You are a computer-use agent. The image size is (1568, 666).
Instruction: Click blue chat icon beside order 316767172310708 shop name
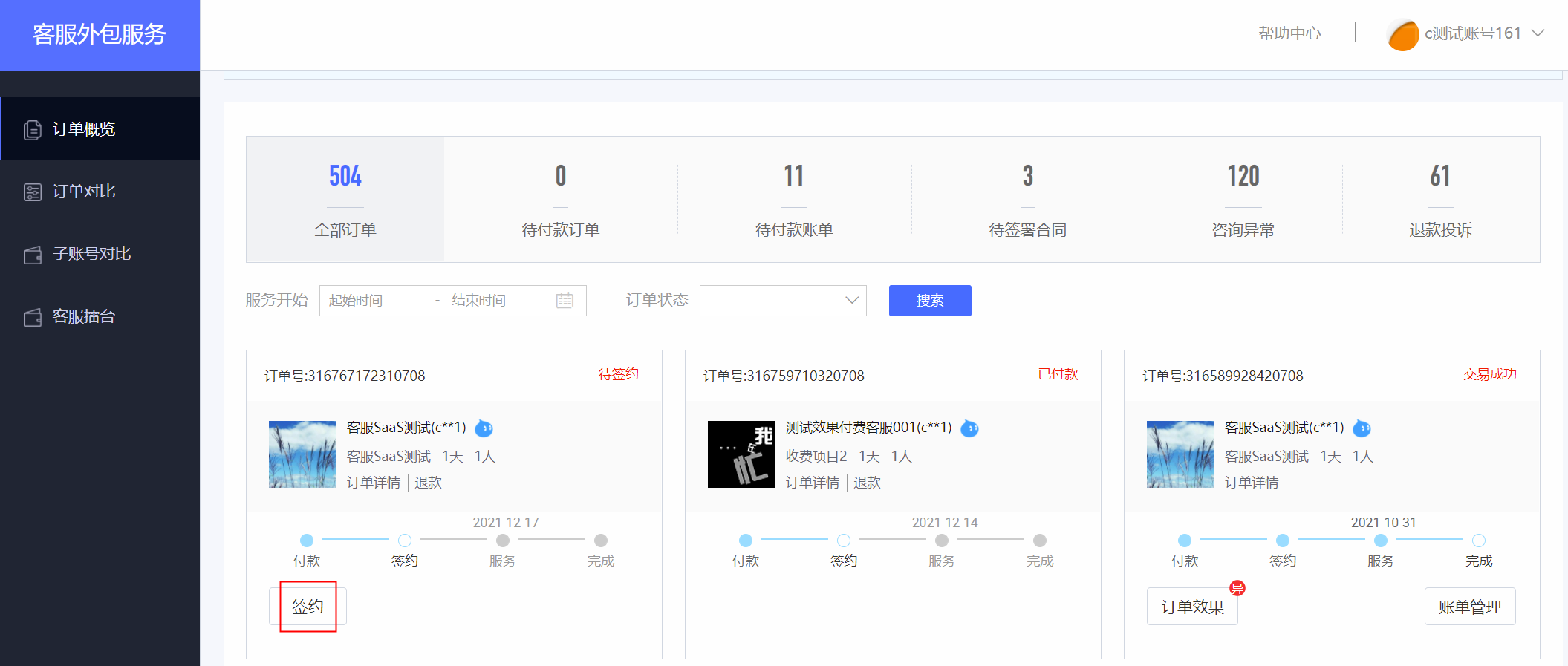tap(484, 428)
